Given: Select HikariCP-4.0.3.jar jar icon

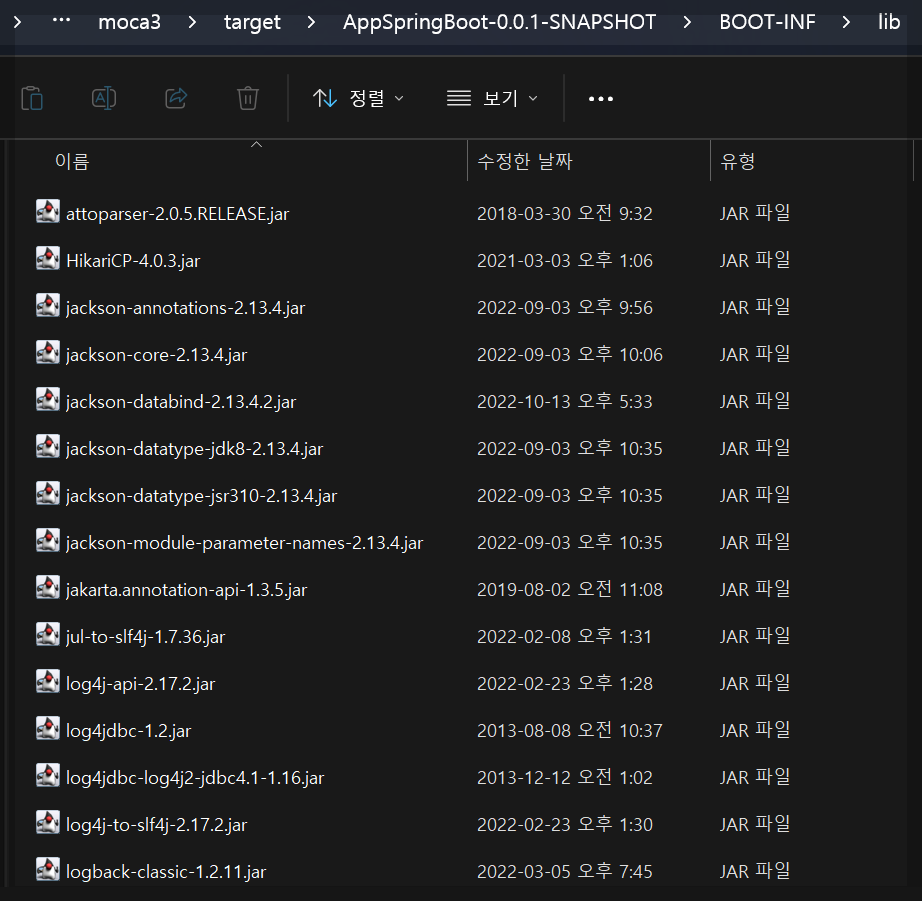Looking at the screenshot, I should (x=48, y=259).
